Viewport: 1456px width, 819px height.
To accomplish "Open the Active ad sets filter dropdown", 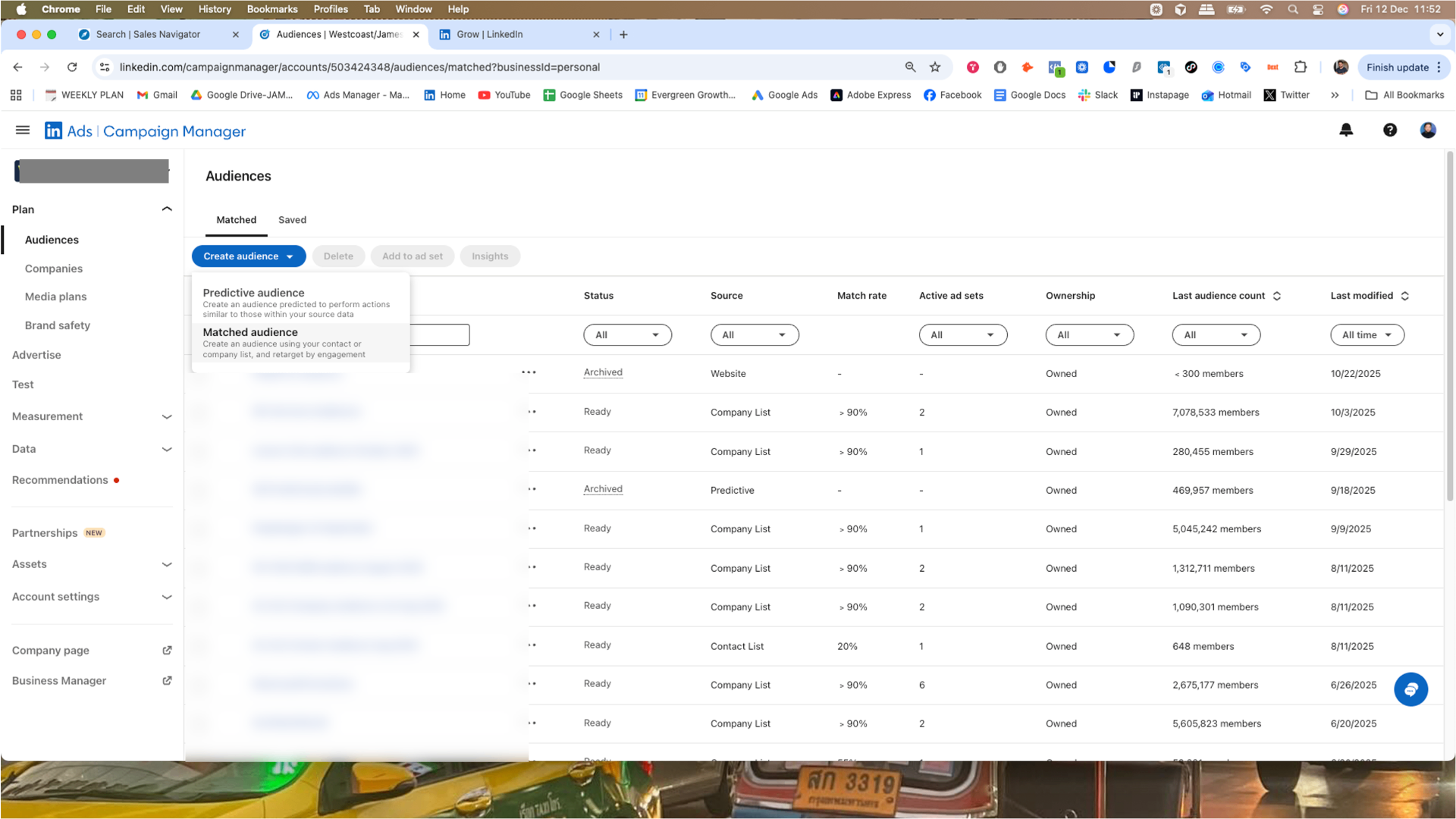I will click(x=963, y=335).
